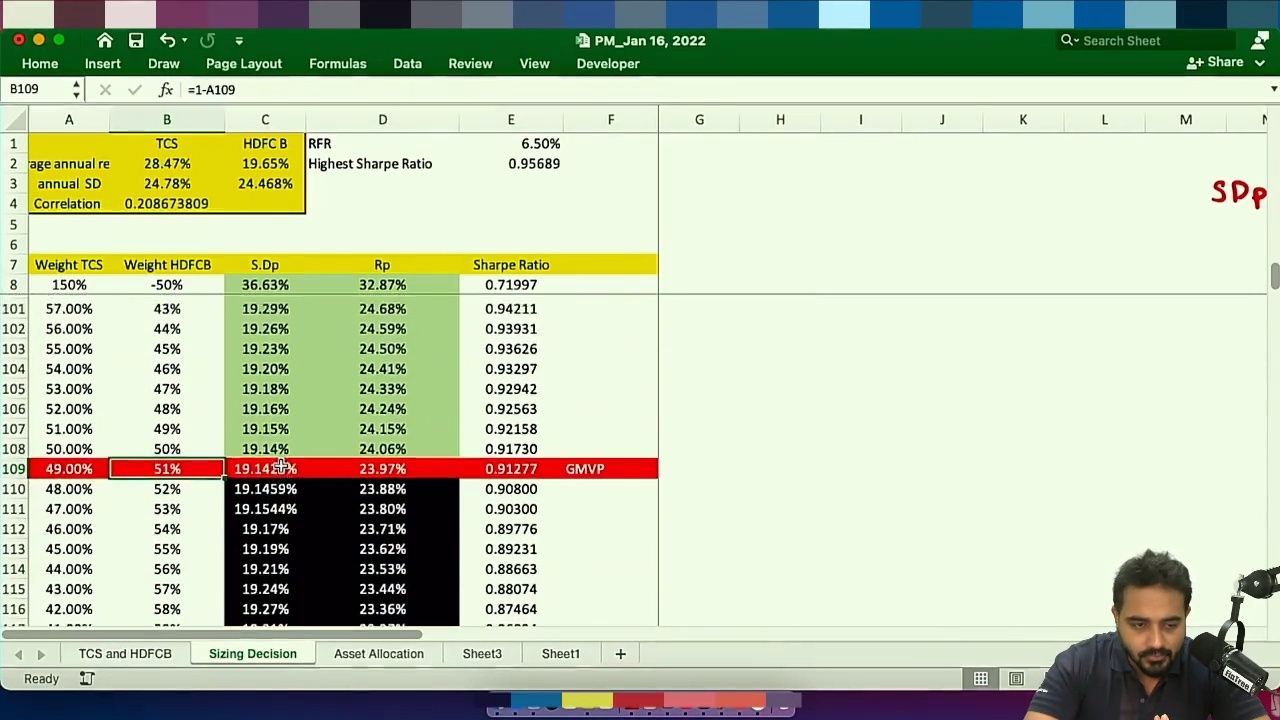Select cell 19.1459% in row 110
Image resolution: width=1280 pixels, height=720 pixels.
click(x=265, y=489)
